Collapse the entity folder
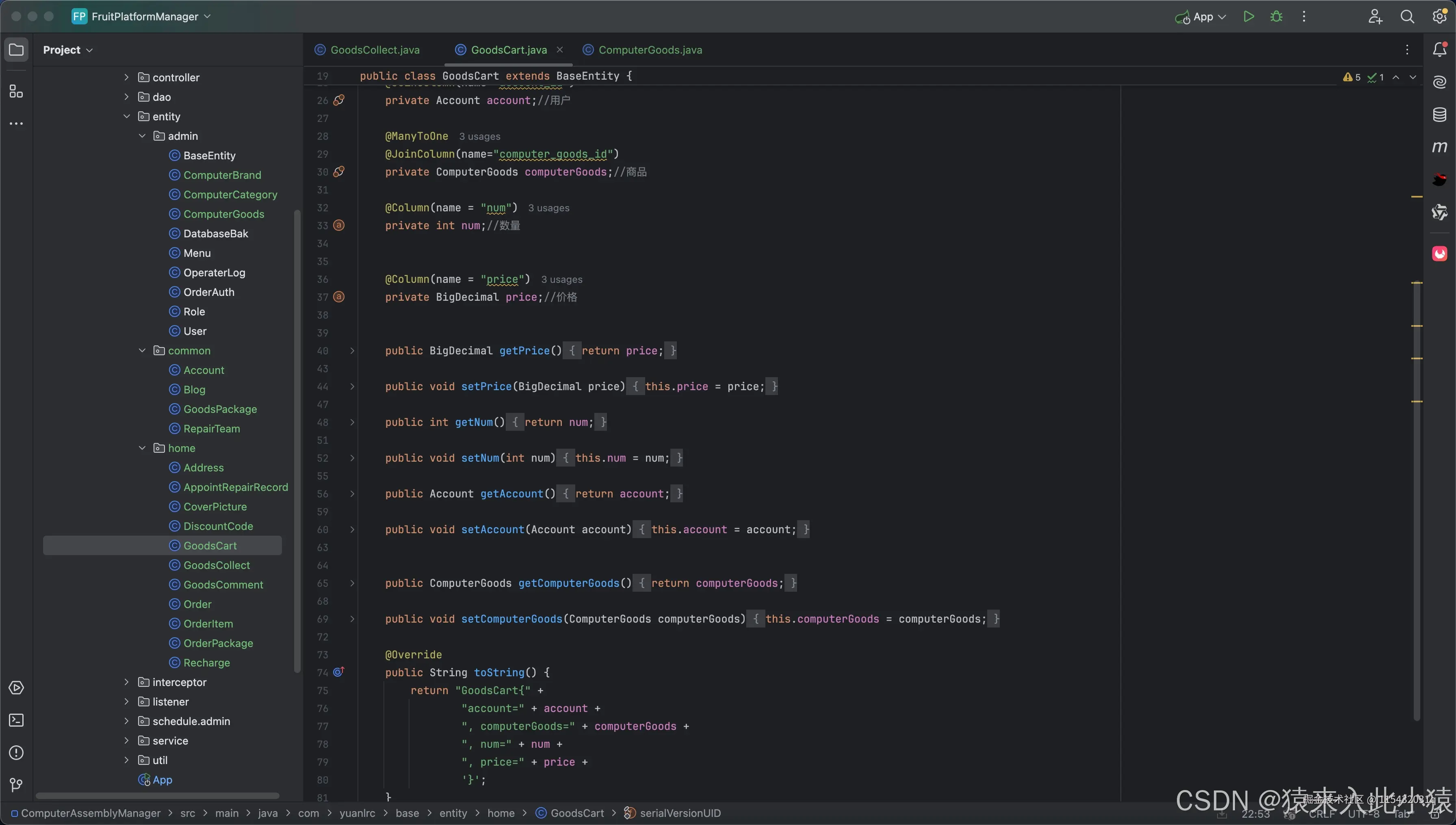Screen dimensions: 1456x825 point(126,116)
